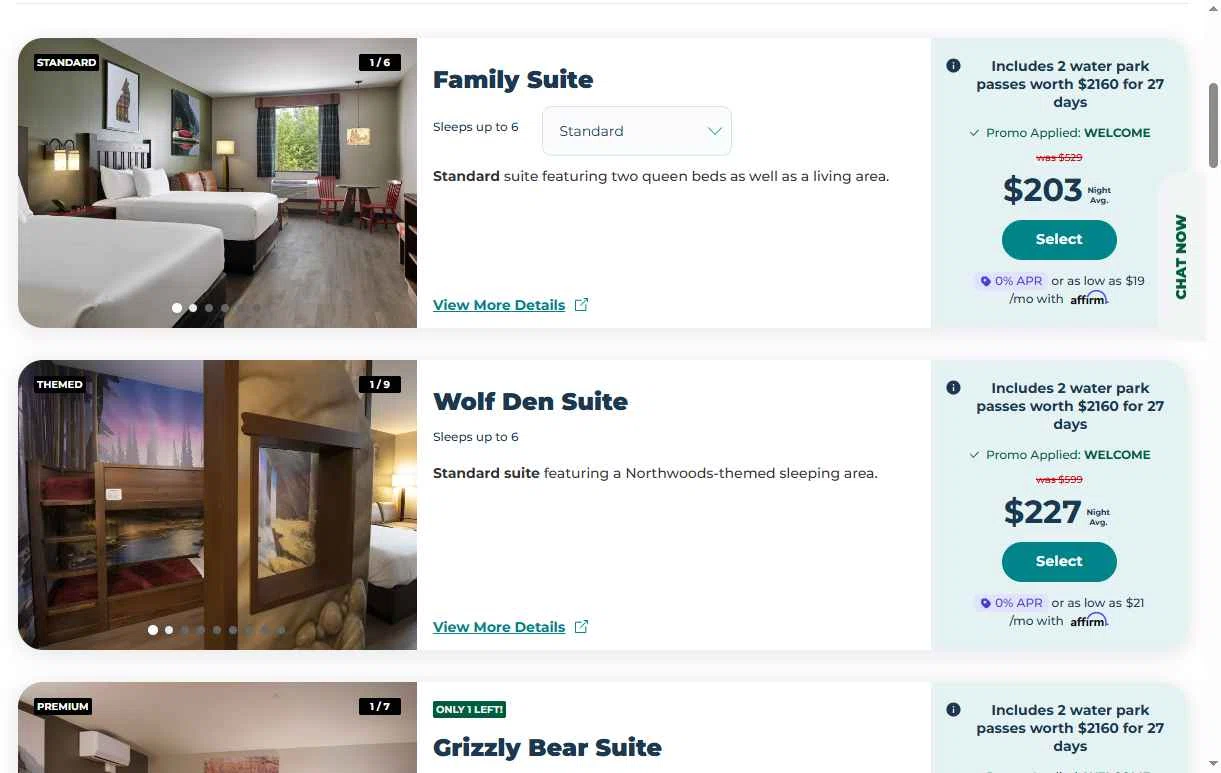Select the Wolf Den Suite room
This screenshot has width=1221, height=773.
pyautogui.click(x=1059, y=562)
